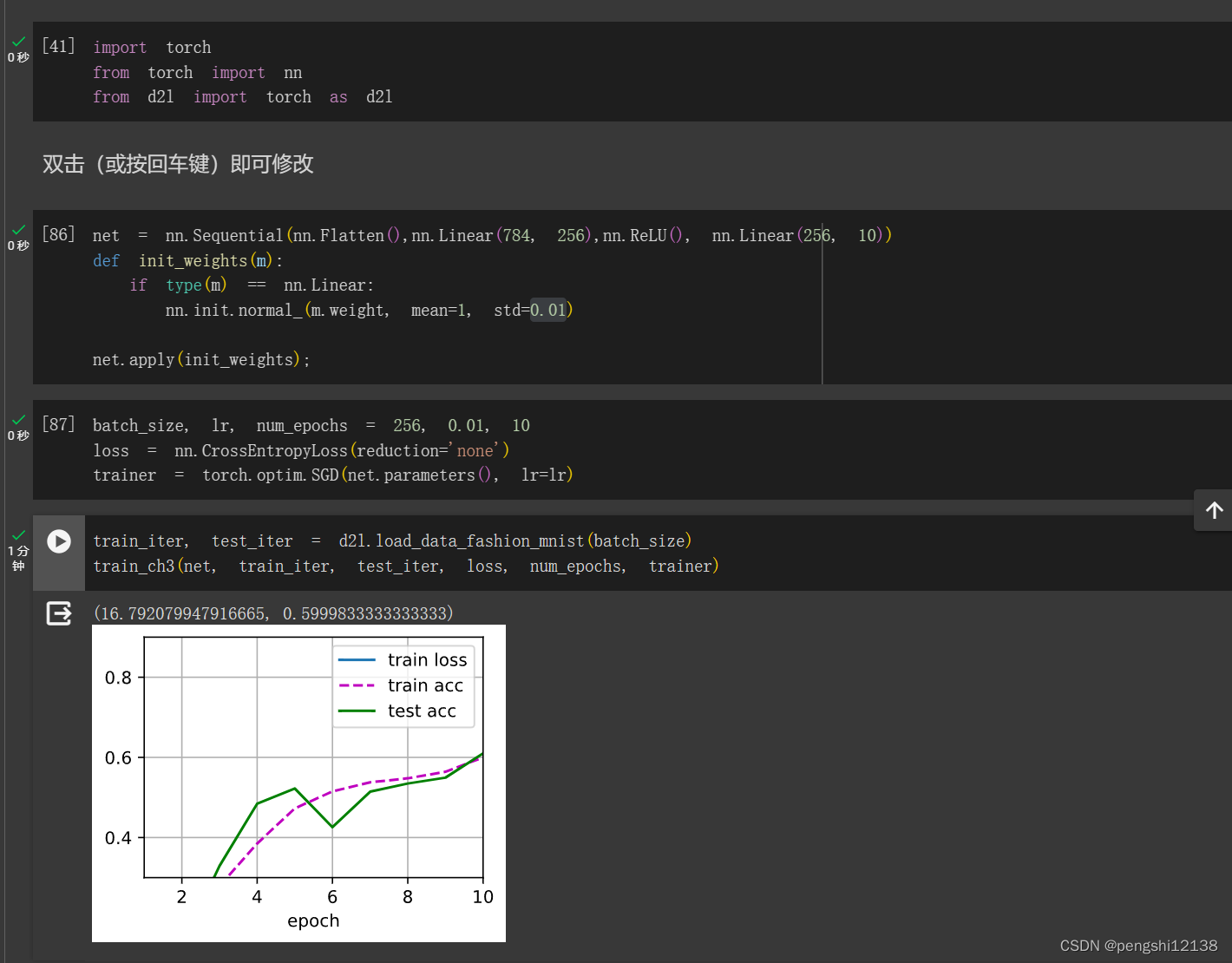
Task: Click the d2l.load_data_fashion_mnist line
Action: pyautogui.click(x=392, y=541)
